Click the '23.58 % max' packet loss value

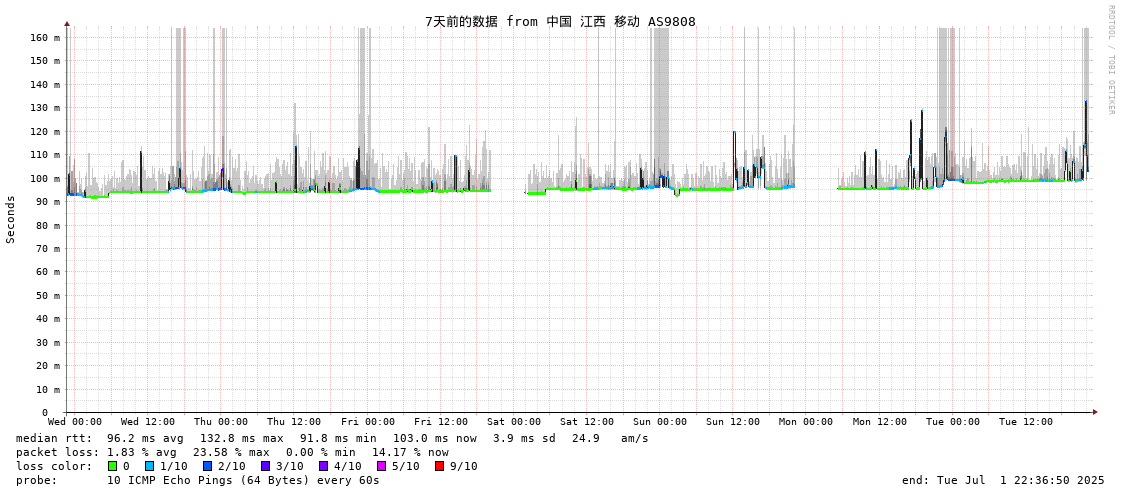(x=232, y=452)
